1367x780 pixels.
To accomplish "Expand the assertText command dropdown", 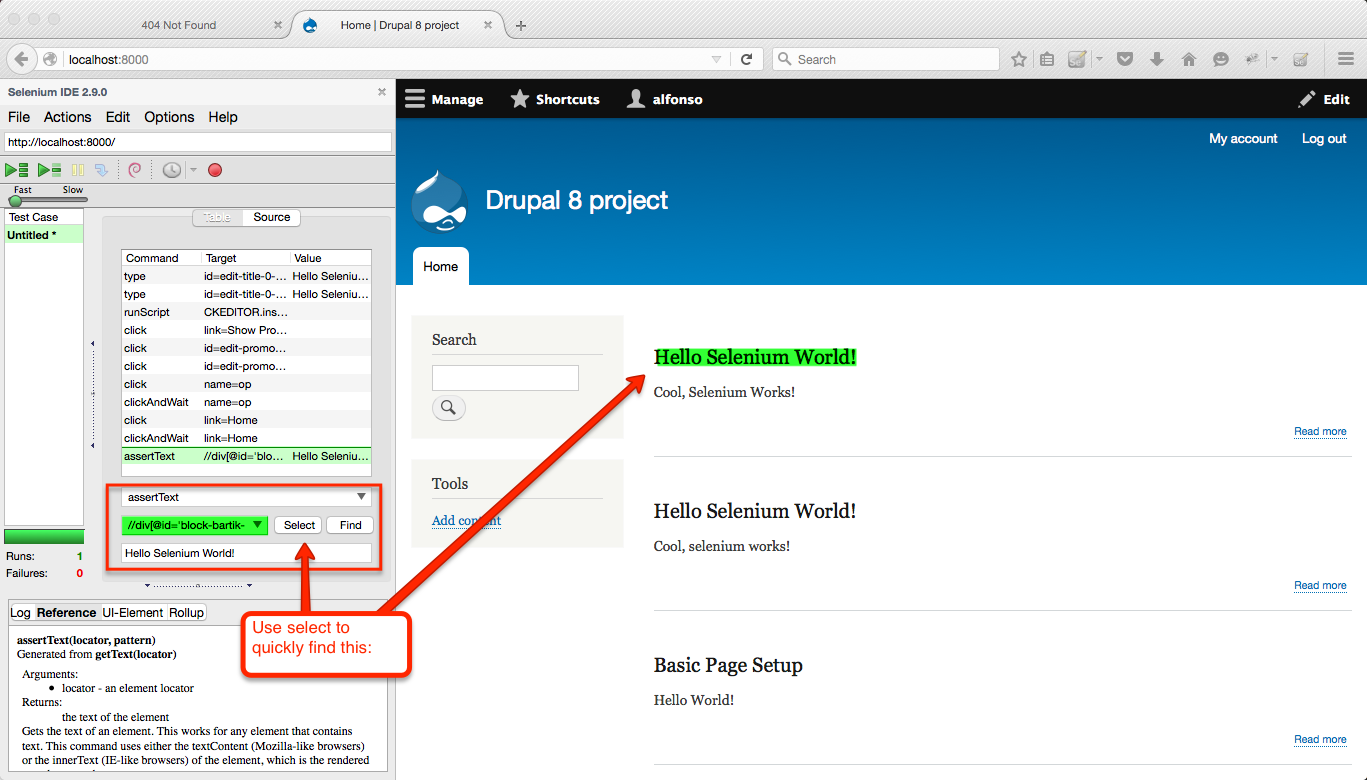I will [361, 497].
